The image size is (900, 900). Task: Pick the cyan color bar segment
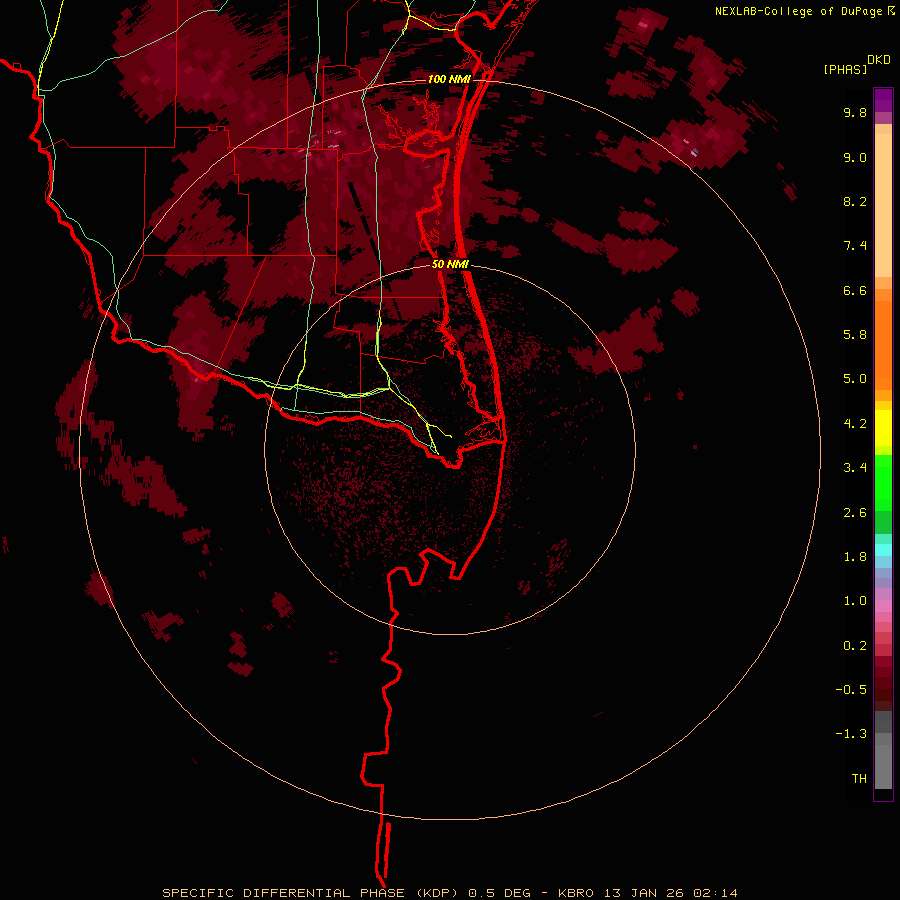[x=883, y=550]
